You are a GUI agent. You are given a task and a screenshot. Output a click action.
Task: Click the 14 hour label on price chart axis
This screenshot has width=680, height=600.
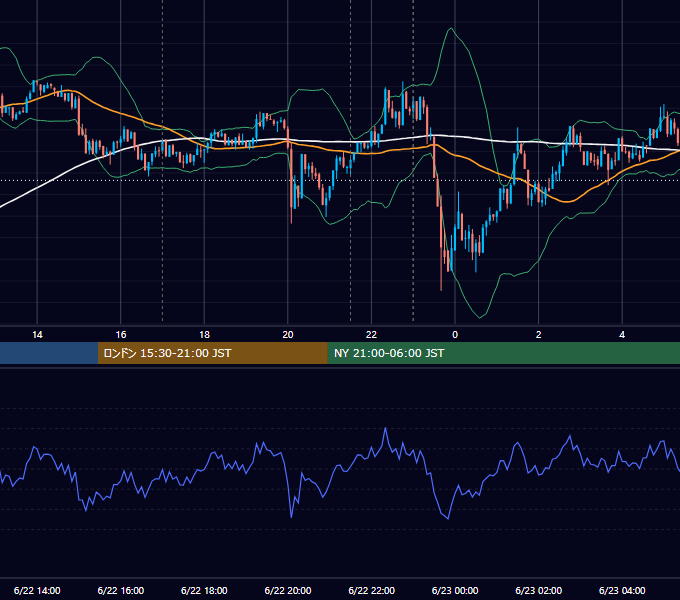pos(37,335)
